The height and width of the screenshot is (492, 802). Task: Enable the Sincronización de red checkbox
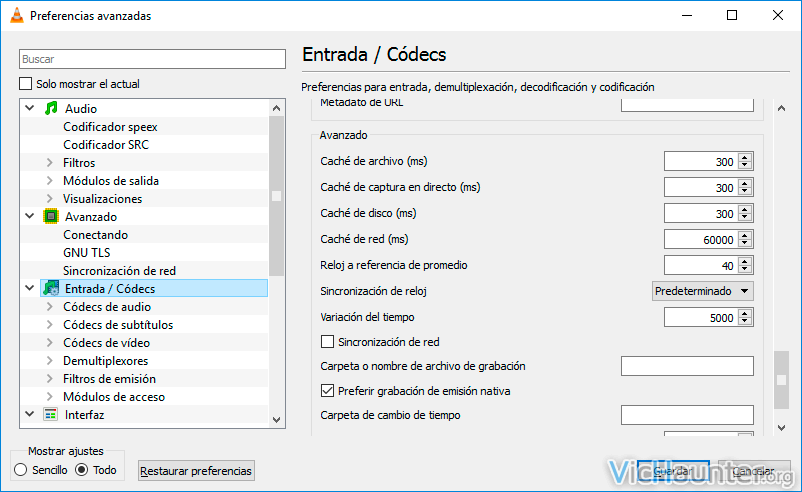tap(327, 342)
